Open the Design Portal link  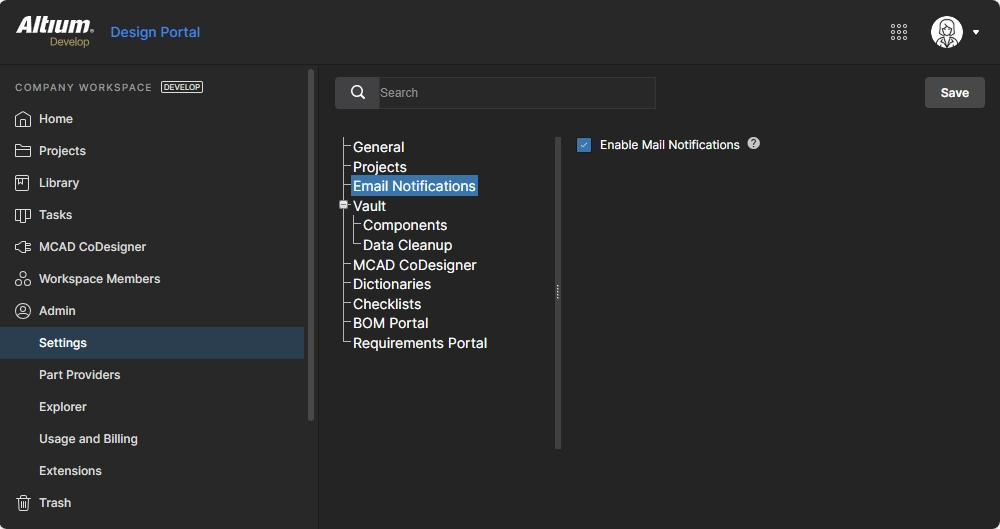click(155, 32)
